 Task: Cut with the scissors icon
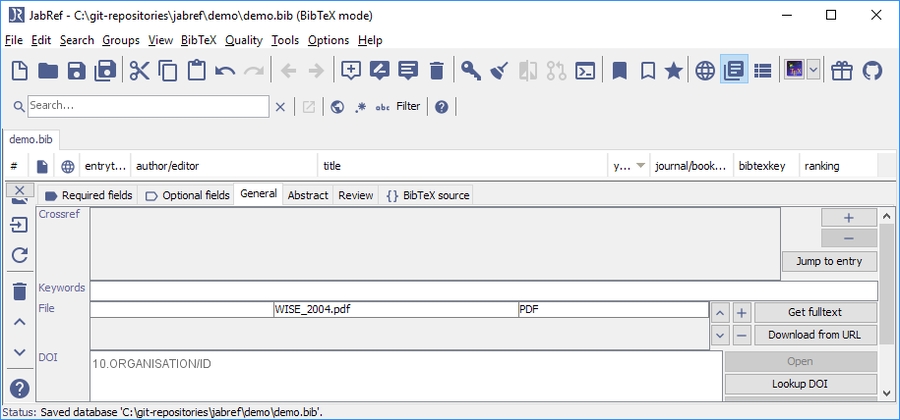pos(139,71)
